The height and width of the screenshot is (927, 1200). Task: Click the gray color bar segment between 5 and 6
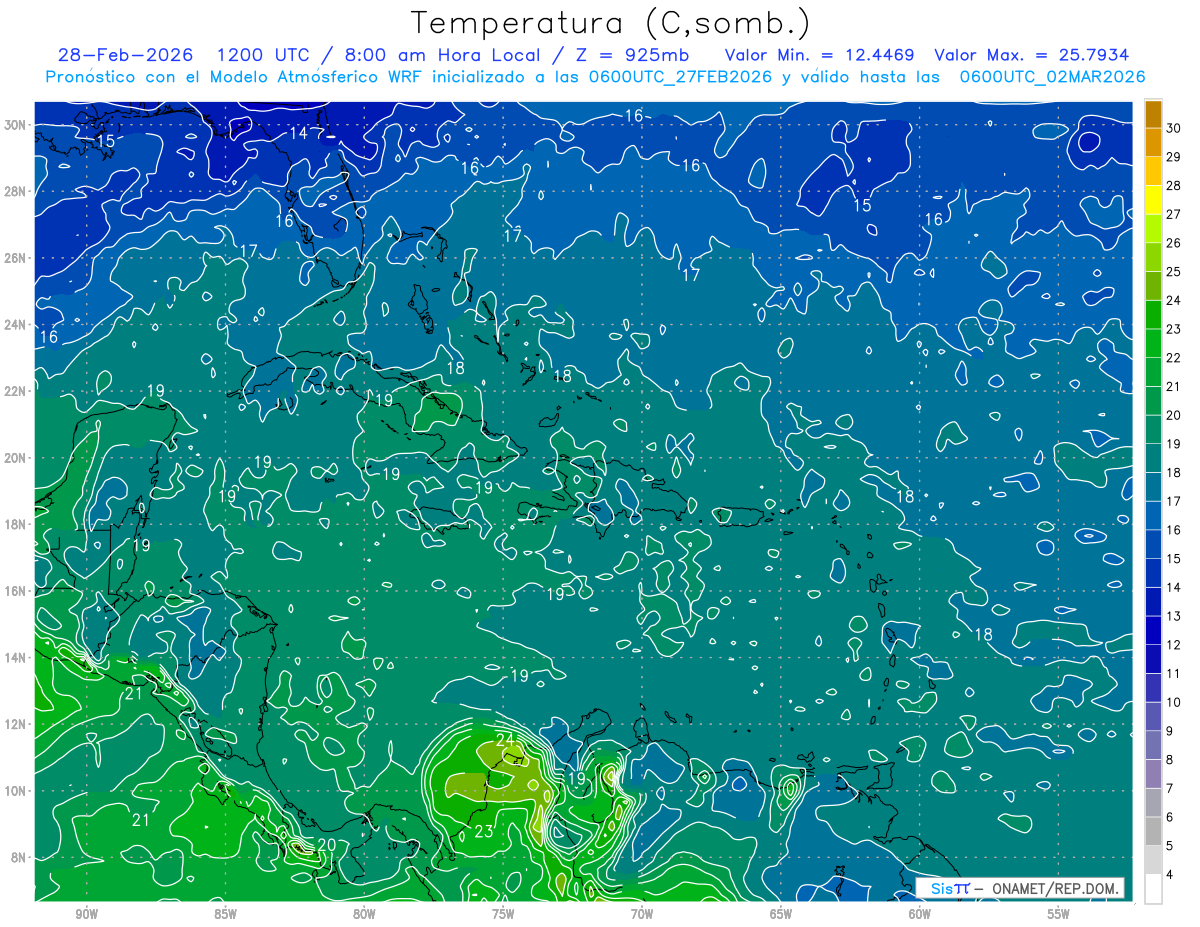pos(1154,831)
